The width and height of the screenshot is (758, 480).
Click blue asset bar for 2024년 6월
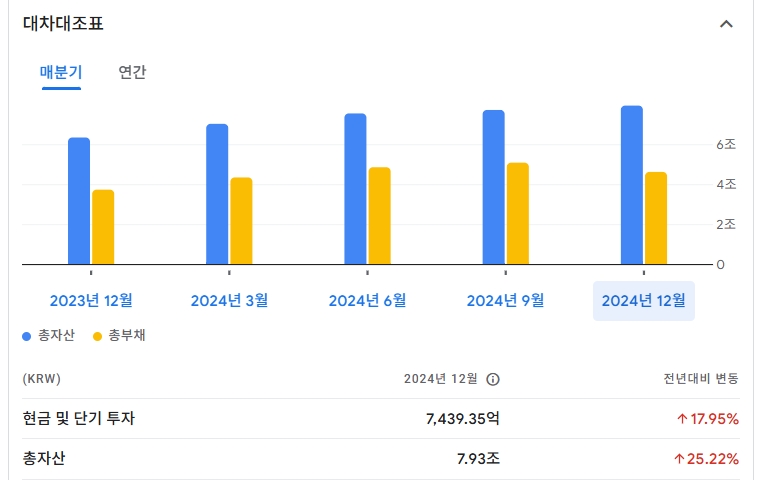click(355, 189)
